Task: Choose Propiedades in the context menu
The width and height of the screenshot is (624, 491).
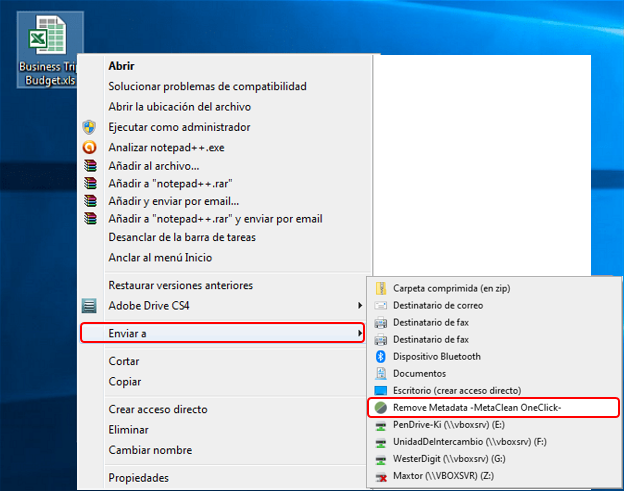Action: pyautogui.click(x=138, y=478)
